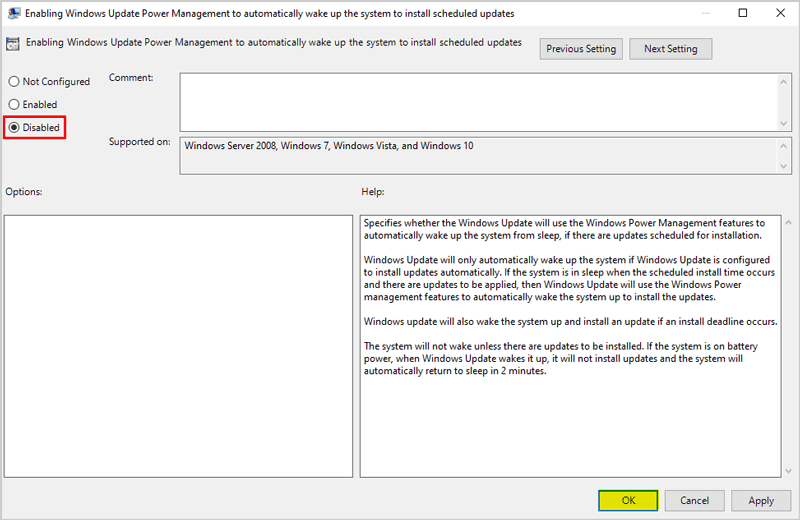Go to the Next Setting

coord(670,49)
